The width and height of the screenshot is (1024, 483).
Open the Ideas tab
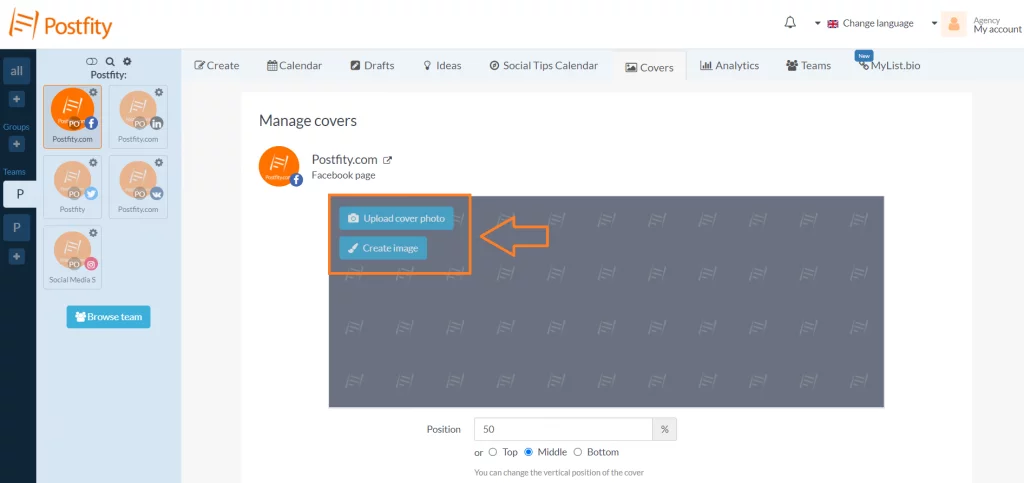[442, 65]
